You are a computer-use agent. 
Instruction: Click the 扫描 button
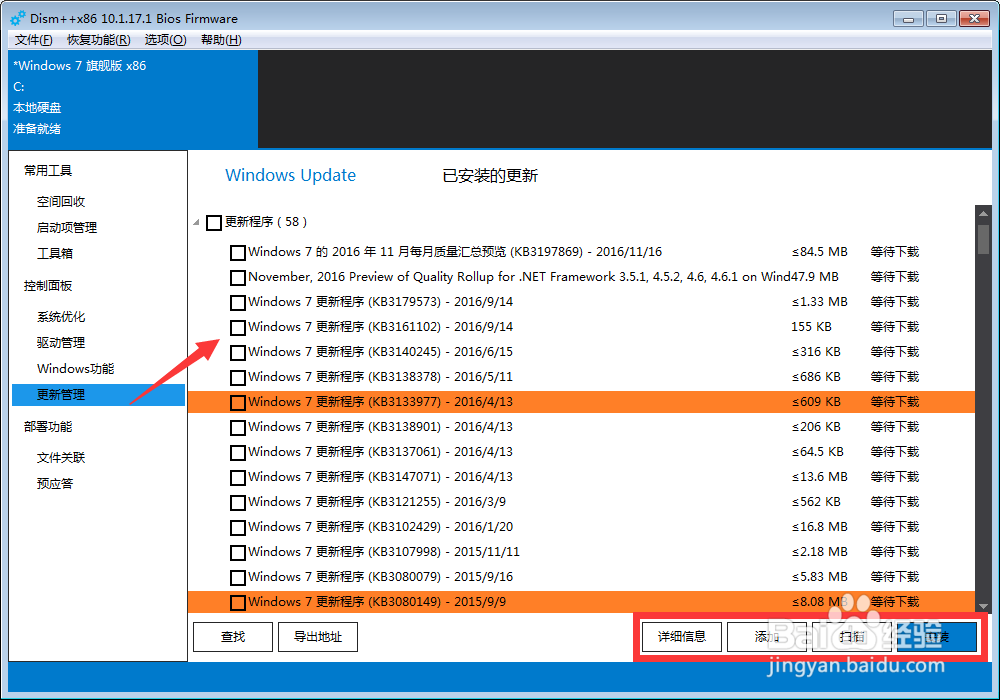[851, 637]
